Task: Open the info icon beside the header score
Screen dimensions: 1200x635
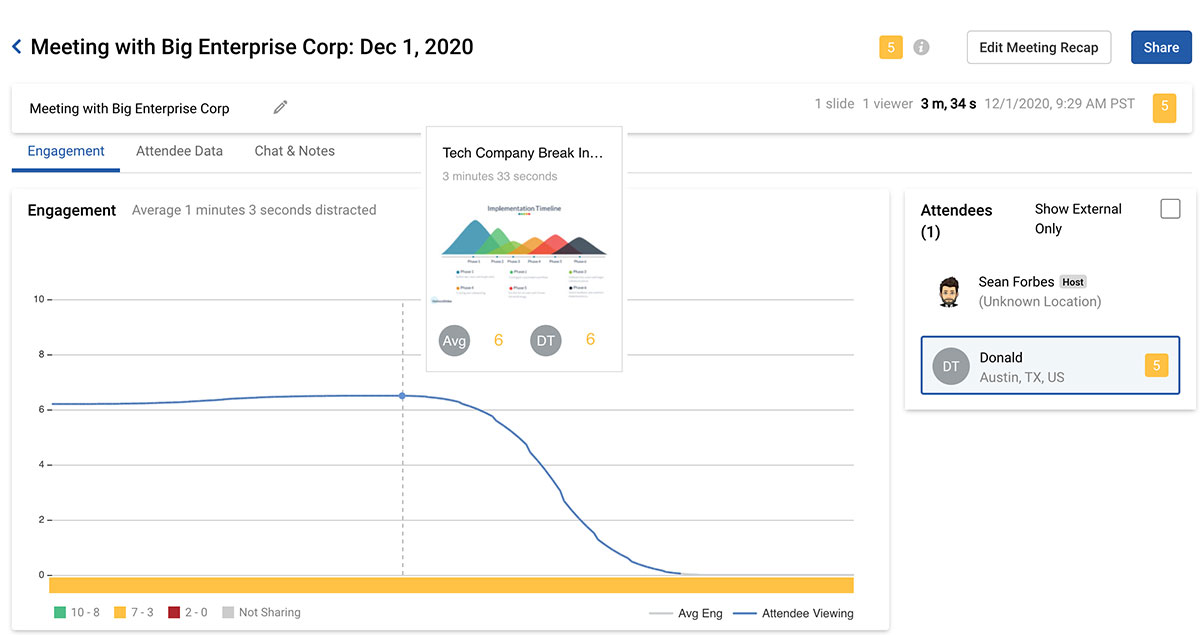Action: click(921, 47)
